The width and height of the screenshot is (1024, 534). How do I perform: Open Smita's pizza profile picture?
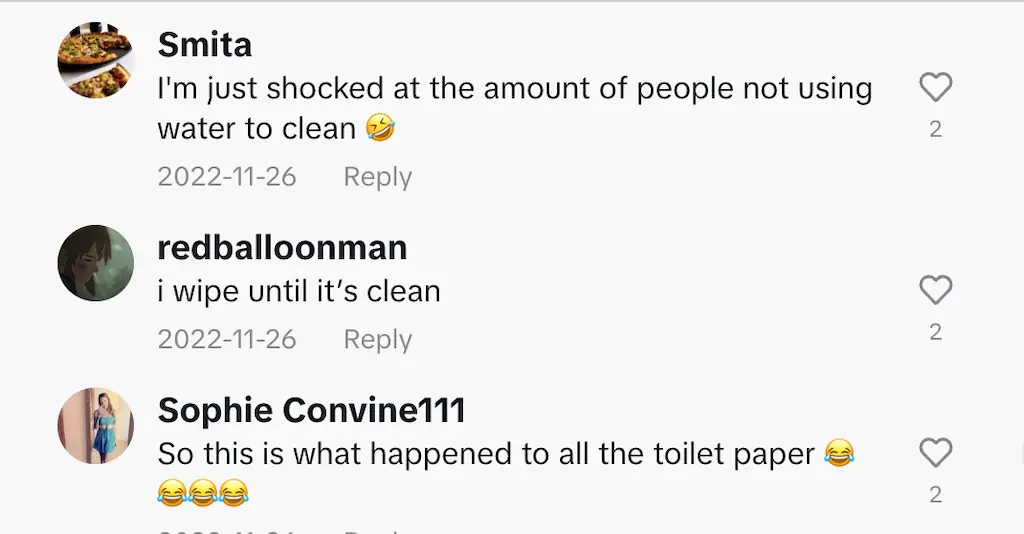coord(96,62)
